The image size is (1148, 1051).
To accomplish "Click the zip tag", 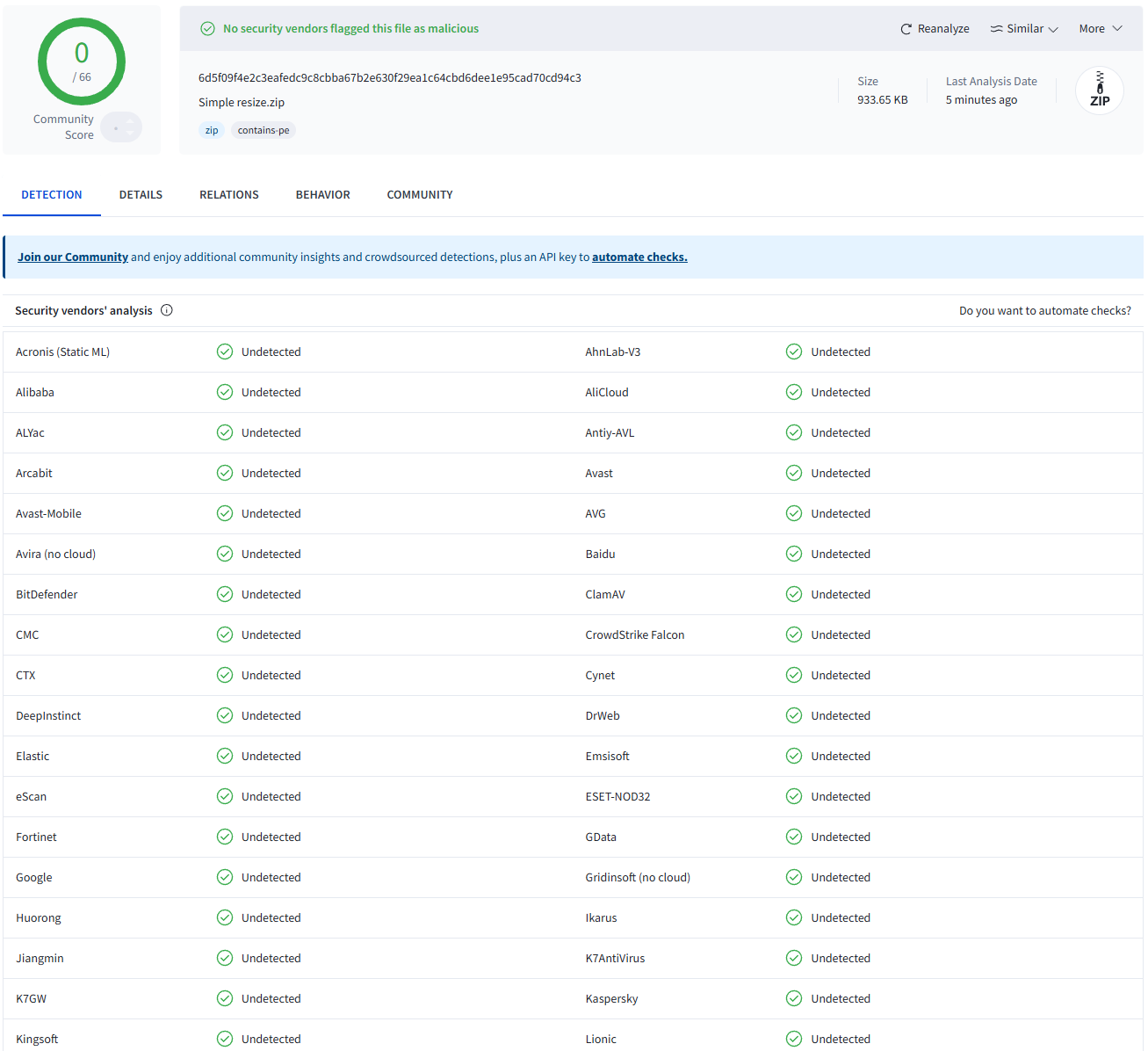I will (x=212, y=130).
